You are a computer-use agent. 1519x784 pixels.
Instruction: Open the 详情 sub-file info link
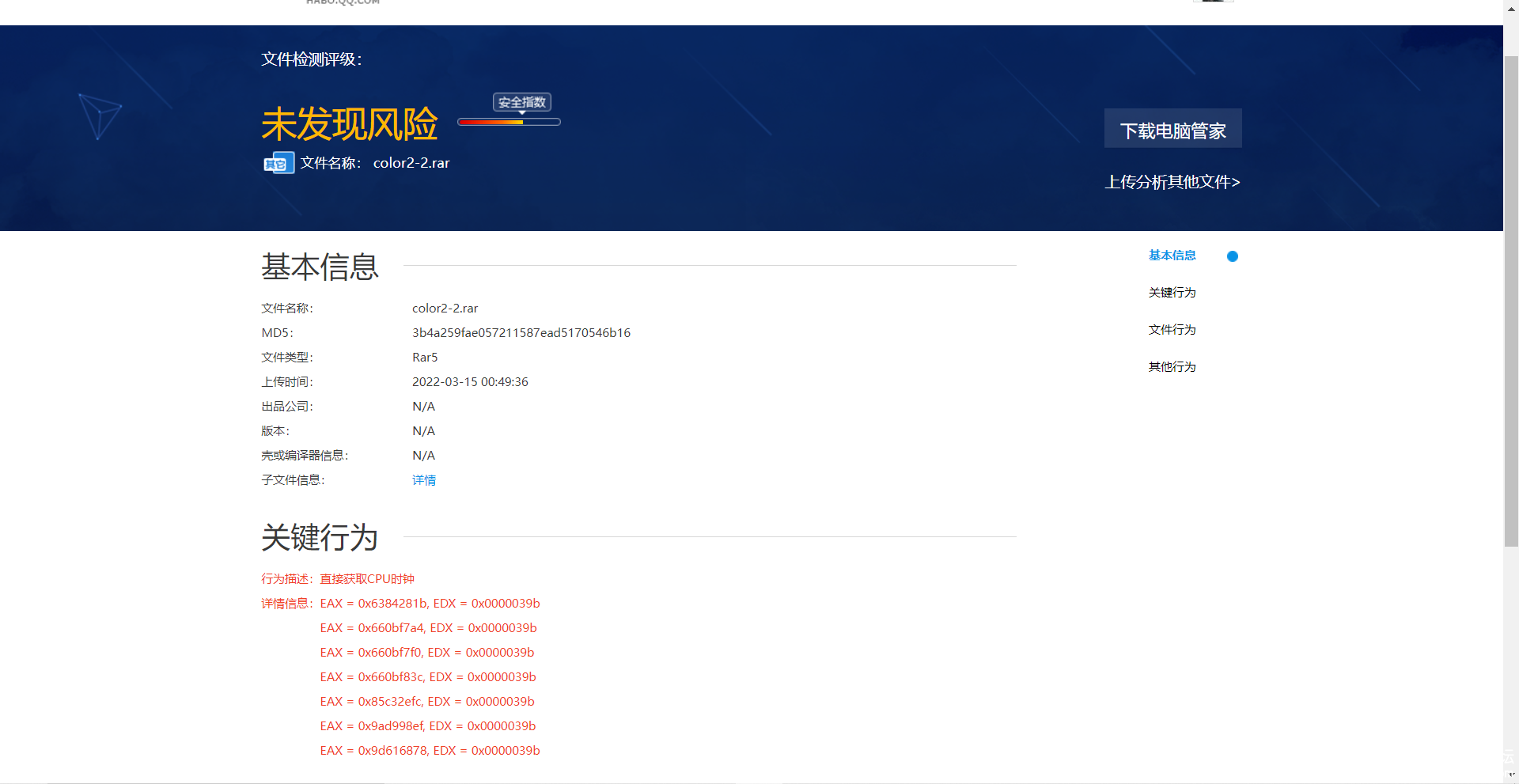click(424, 480)
